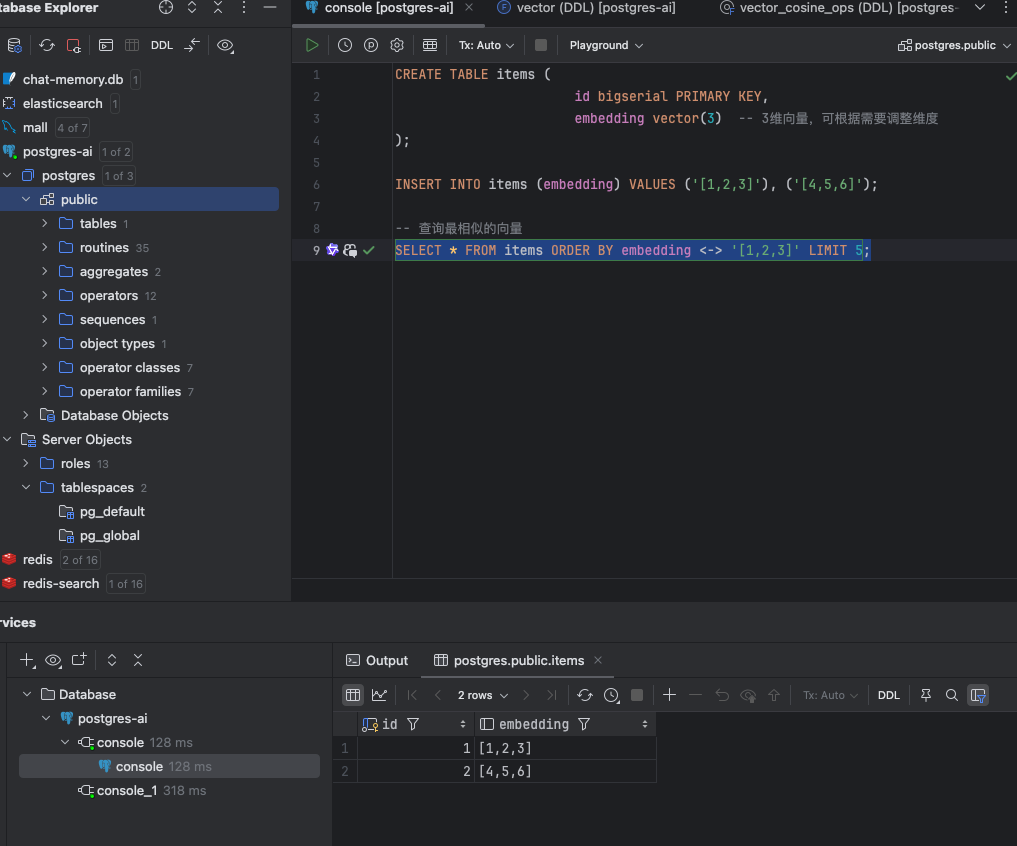This screenshot has height=846, width=1017.
Task: Click the jump to source arrow icon
Action: point(192,45)
